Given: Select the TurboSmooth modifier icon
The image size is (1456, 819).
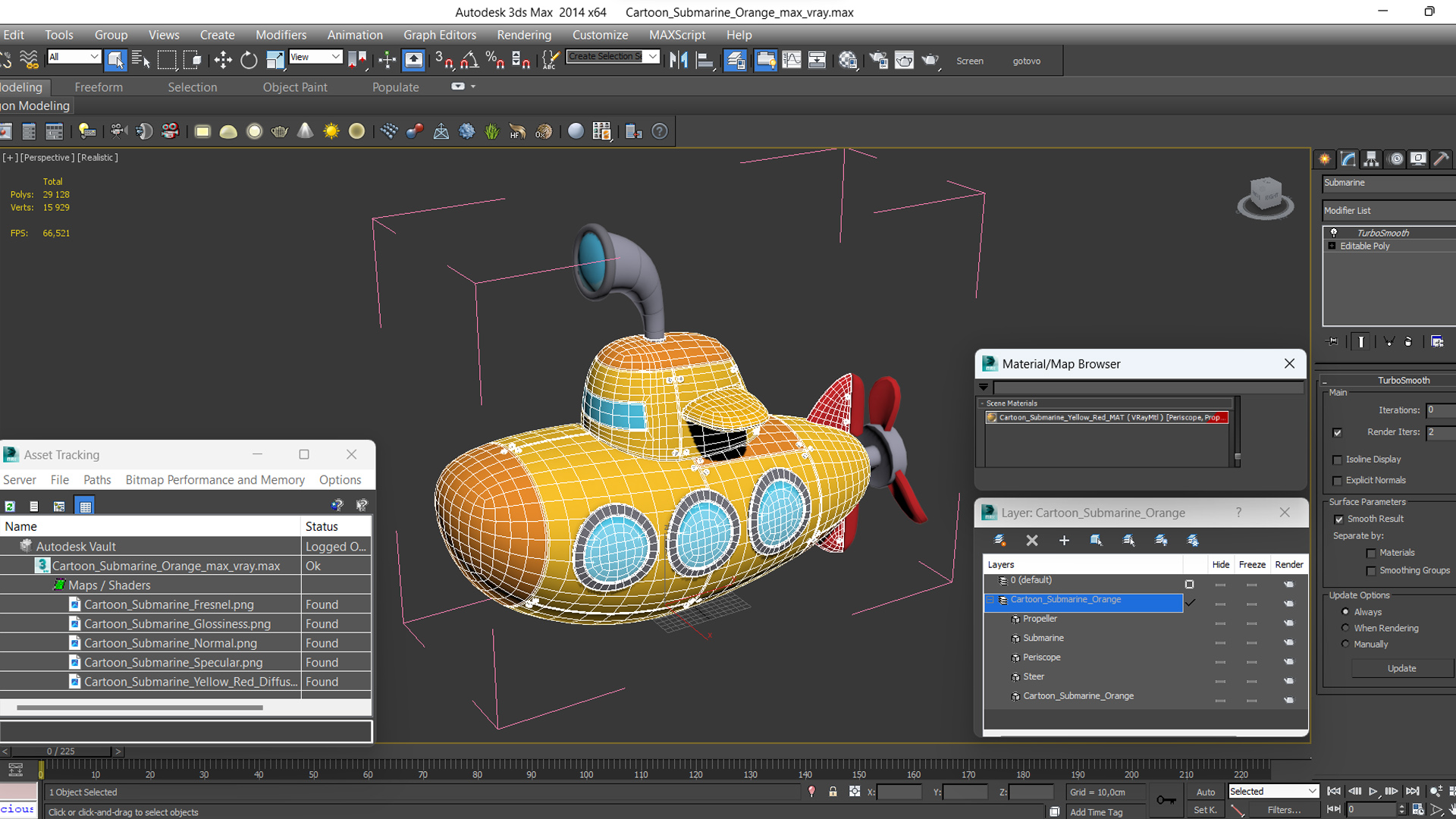Looking at the screenshot, I should tap(1333, 232).
